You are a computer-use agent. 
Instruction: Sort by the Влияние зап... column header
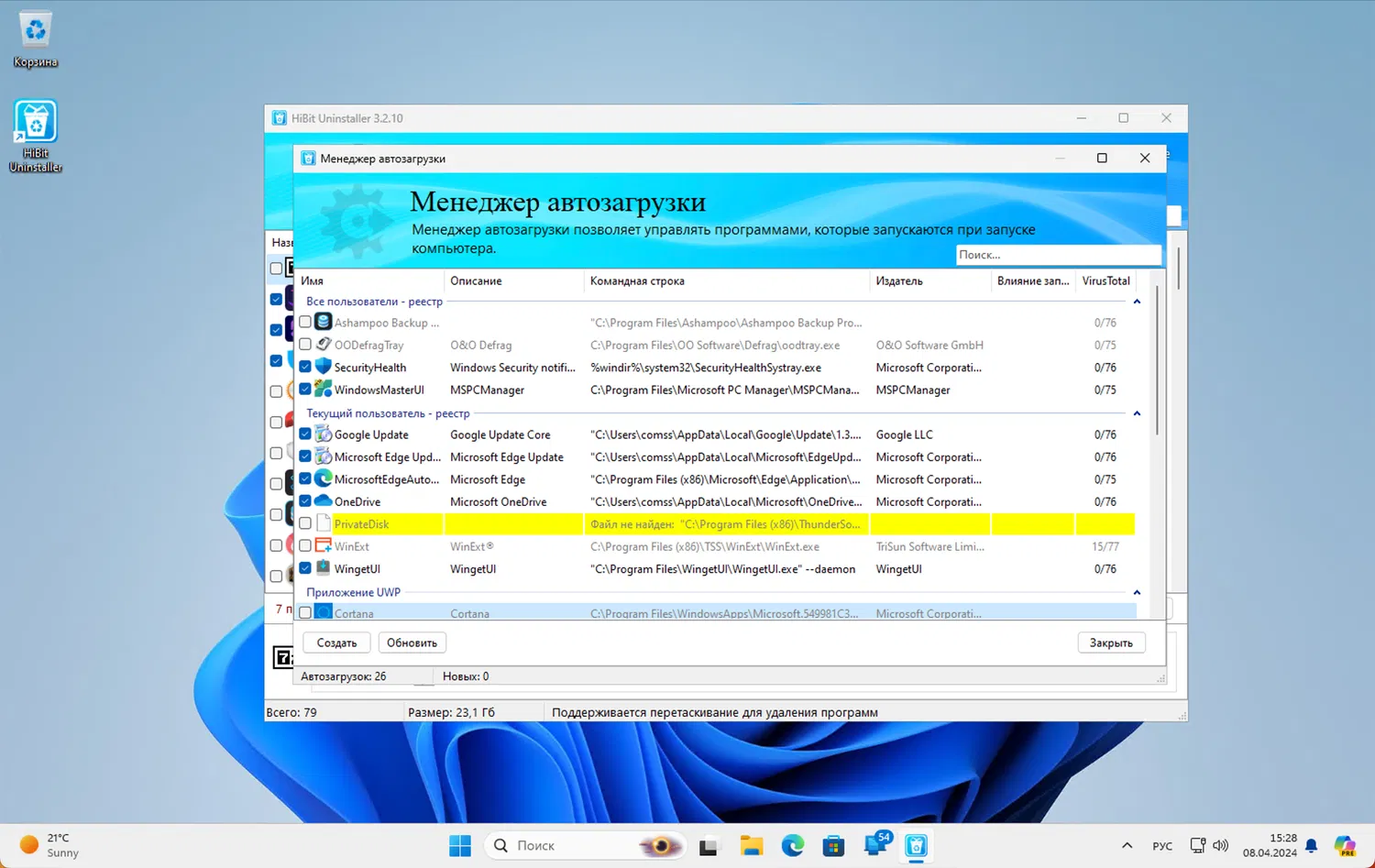[x=1033, y=280]
